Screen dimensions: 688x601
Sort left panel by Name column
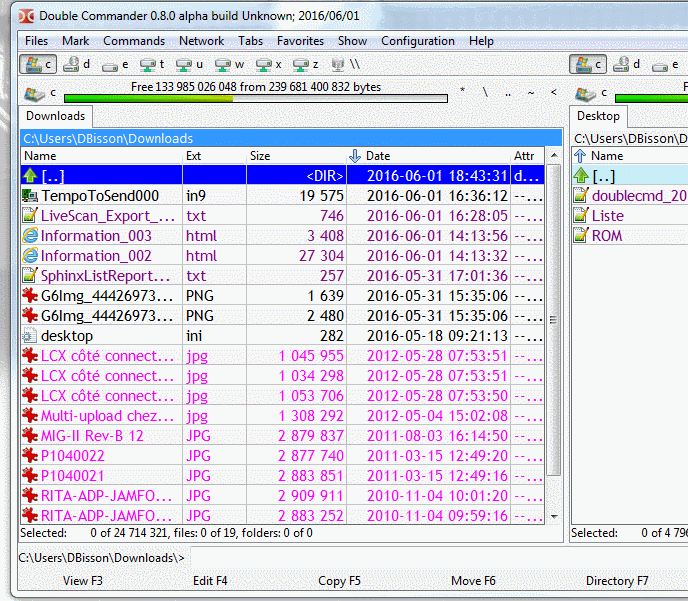tap(101, 156)
